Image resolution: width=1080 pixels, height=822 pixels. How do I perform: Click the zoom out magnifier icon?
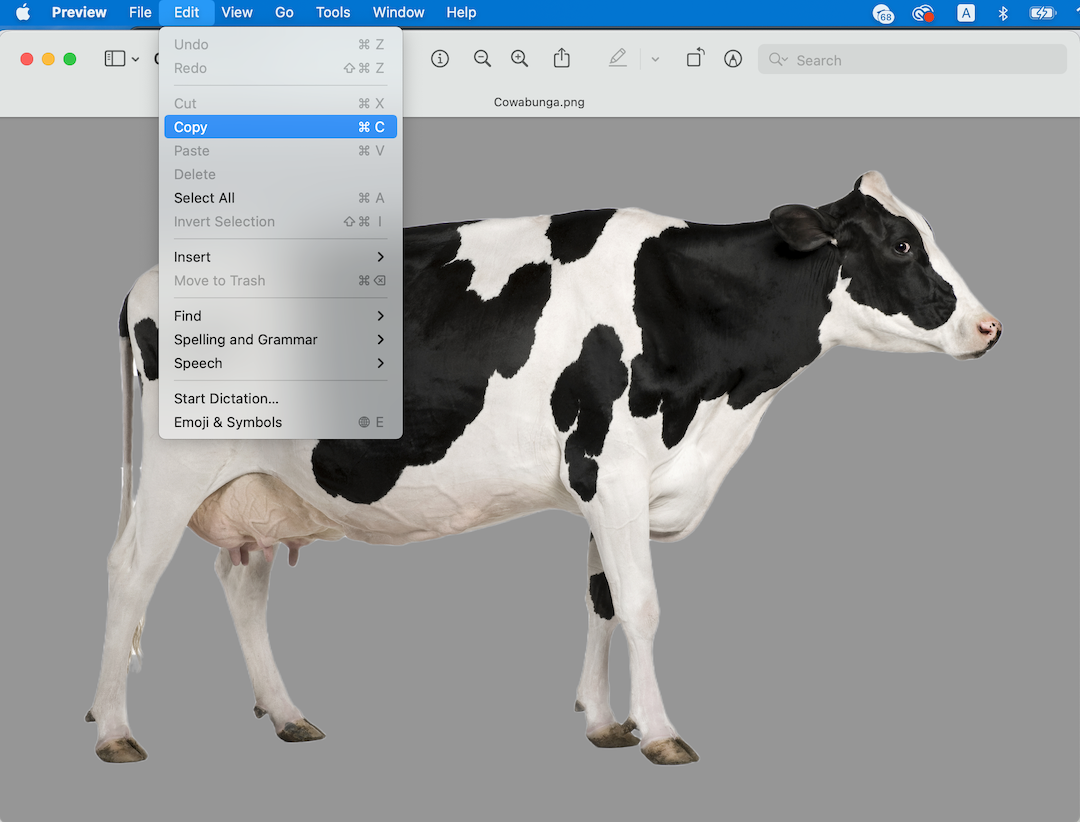[482, 59]
